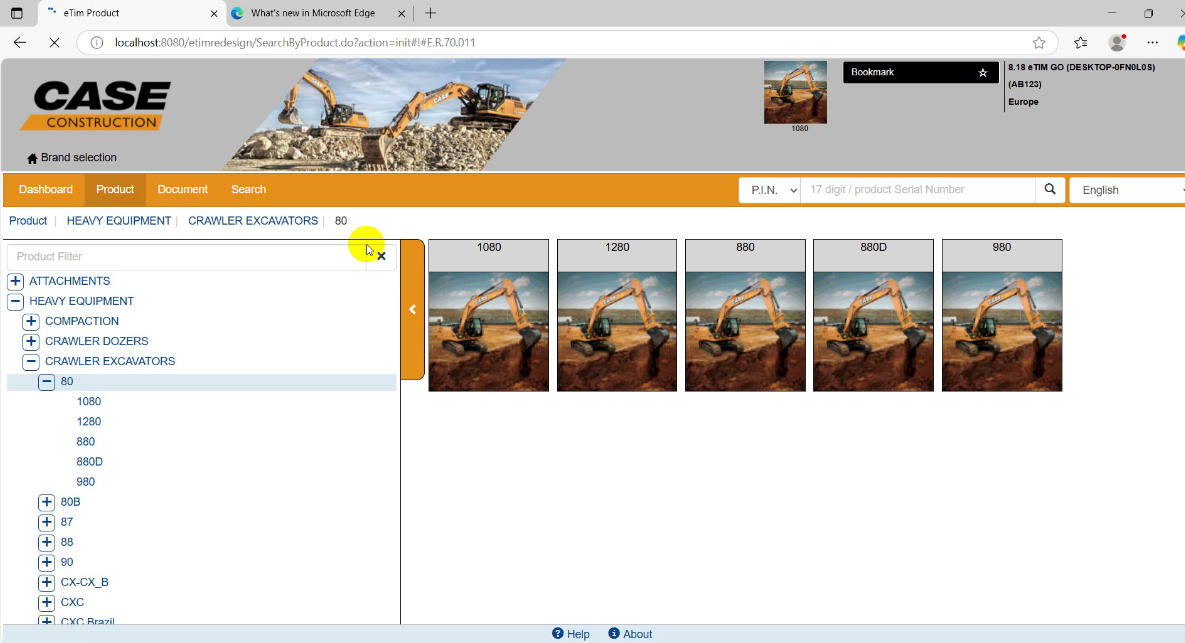This screenshot has height=643, width=1185.
Task: Open the Document menu tab
Action: [x=182, y=190]
